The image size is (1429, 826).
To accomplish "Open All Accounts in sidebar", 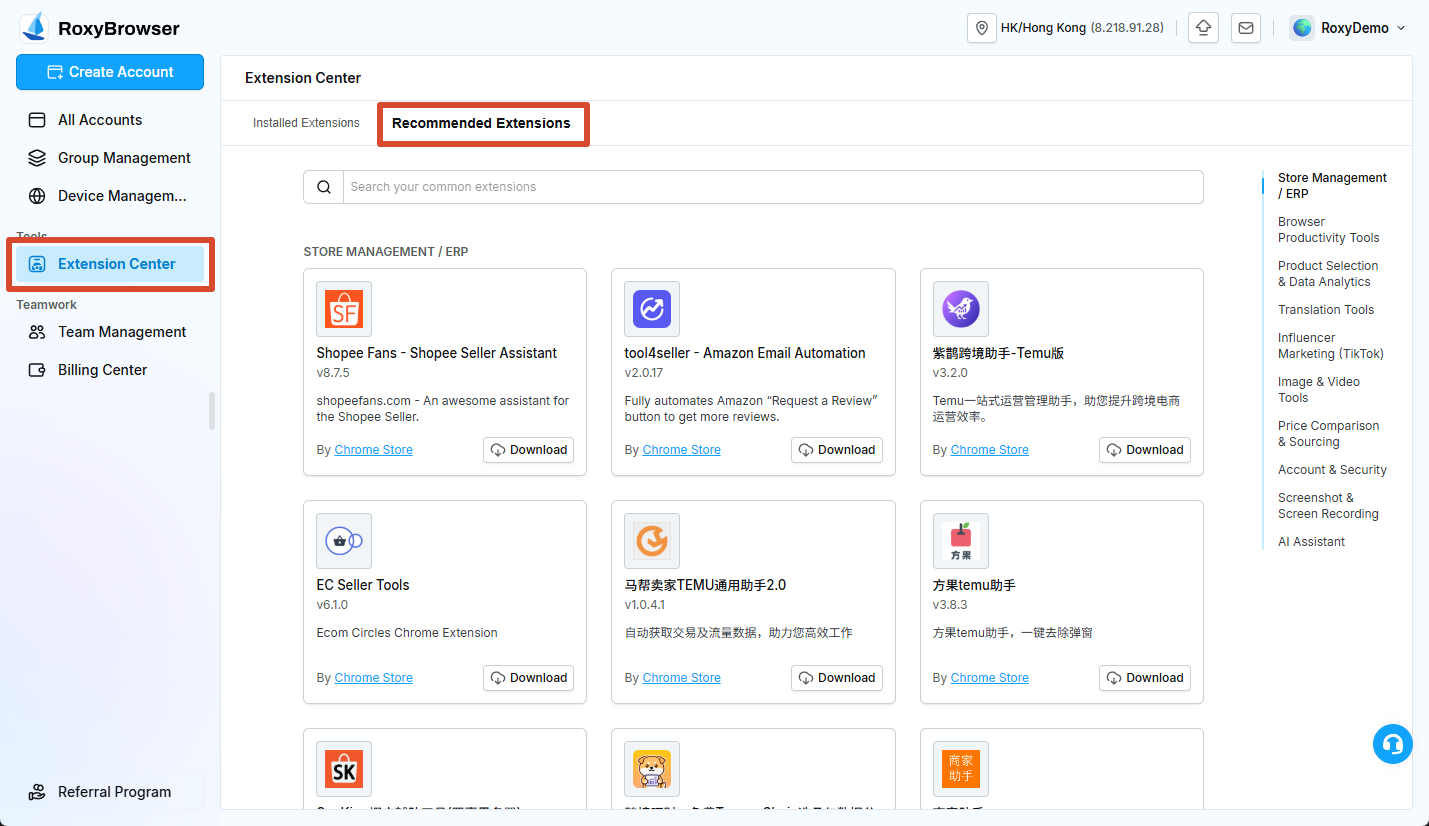I will point(110,120).
